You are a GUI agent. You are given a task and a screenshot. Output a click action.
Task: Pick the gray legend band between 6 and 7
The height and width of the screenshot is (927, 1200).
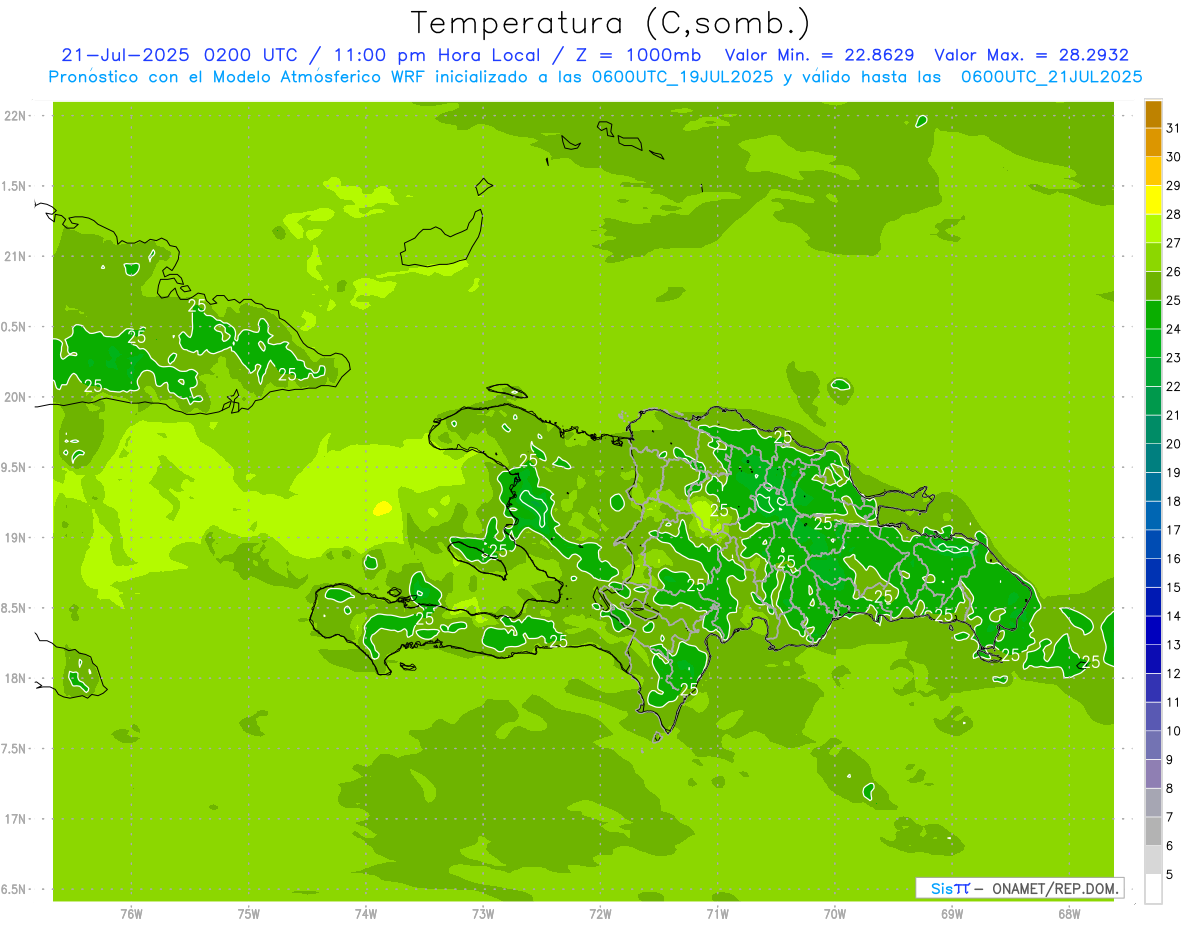[1153, 832]
